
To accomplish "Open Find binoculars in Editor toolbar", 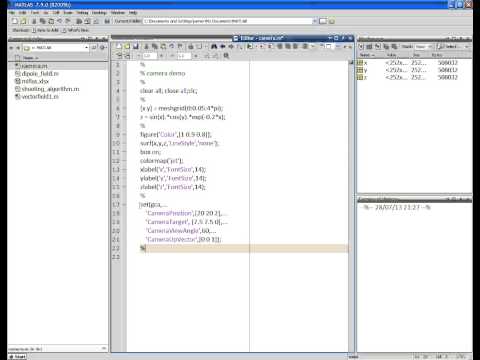I will (214, 46).
